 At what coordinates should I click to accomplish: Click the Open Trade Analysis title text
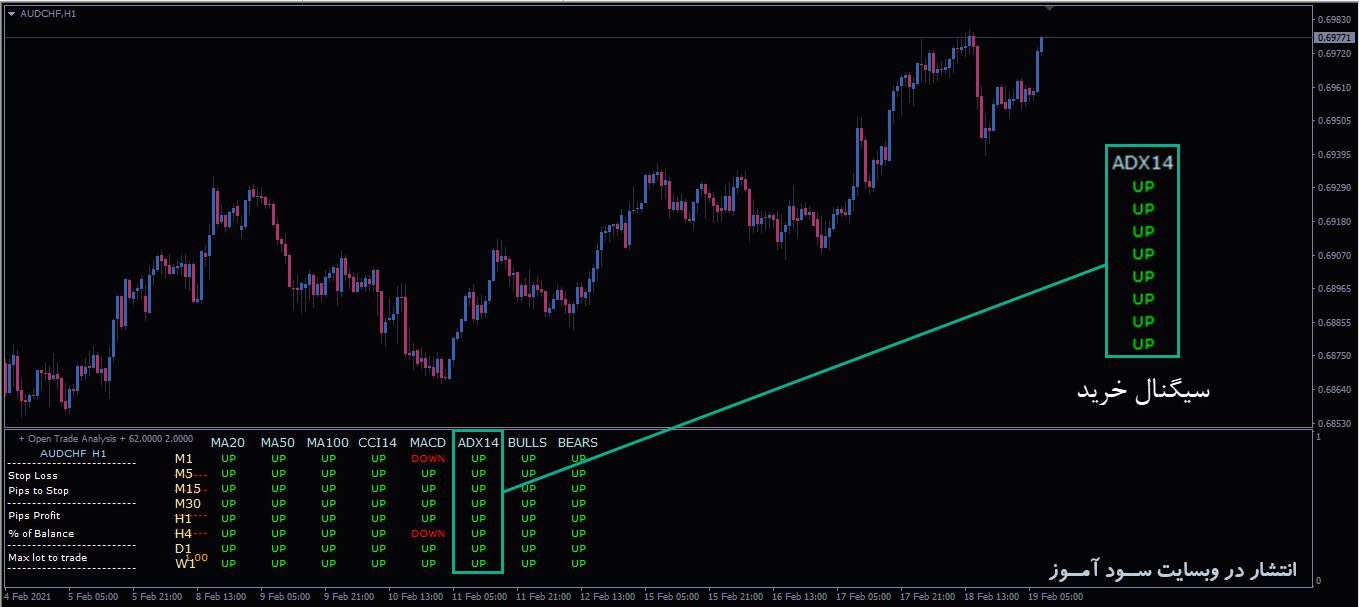click(106, 438)
